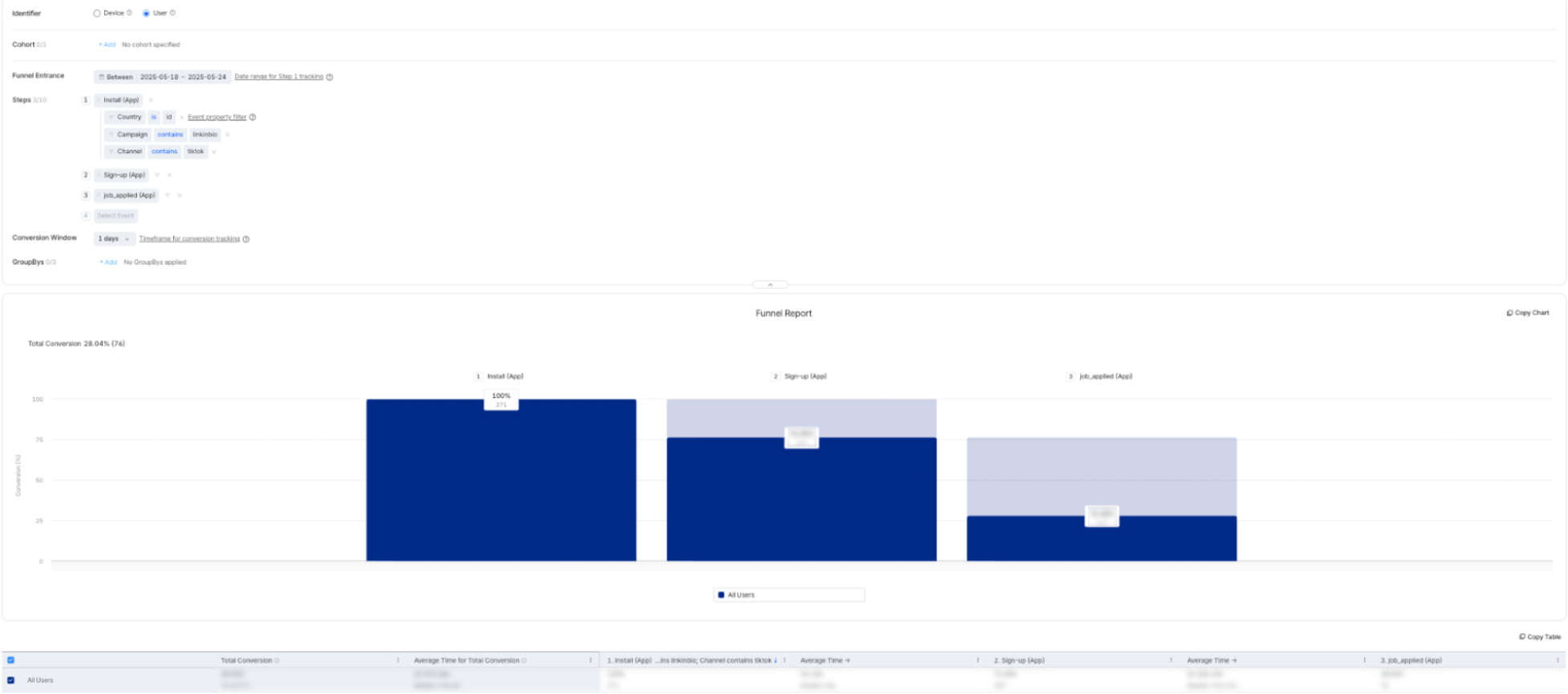Open the Country property selector
Screen dimensions: 1568x694
(128, 117)
